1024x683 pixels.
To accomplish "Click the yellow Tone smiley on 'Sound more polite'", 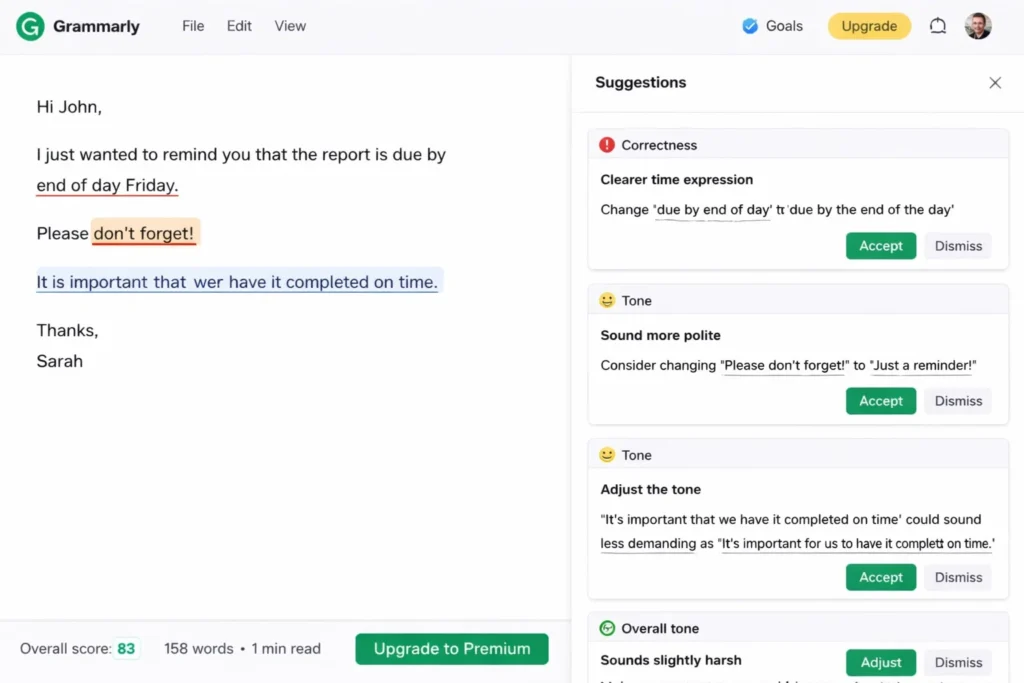I will point(607,299).
